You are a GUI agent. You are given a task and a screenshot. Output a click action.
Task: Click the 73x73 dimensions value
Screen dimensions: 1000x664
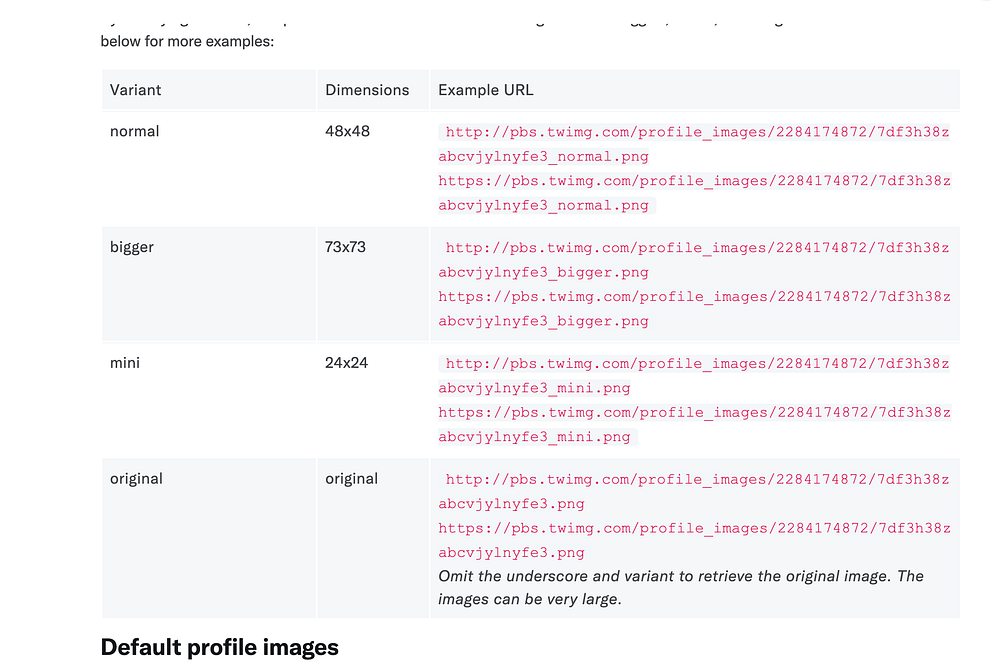[x=346, y=247]
